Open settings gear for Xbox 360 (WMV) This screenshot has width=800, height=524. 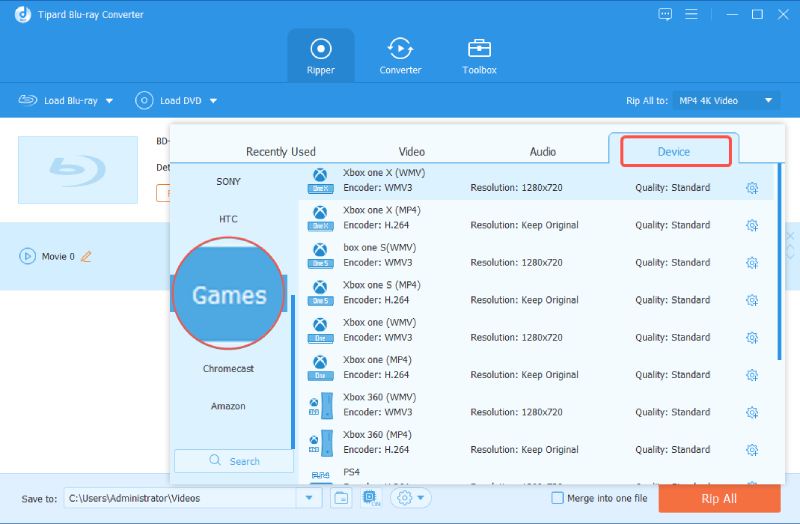click(752, 412)
